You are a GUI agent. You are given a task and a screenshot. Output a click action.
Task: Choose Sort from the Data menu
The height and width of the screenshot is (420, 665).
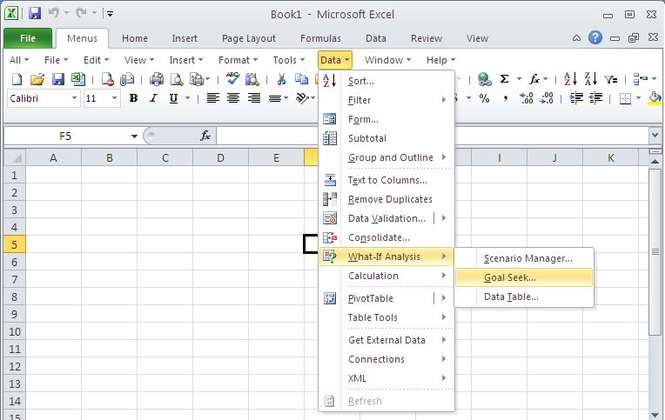386,81
